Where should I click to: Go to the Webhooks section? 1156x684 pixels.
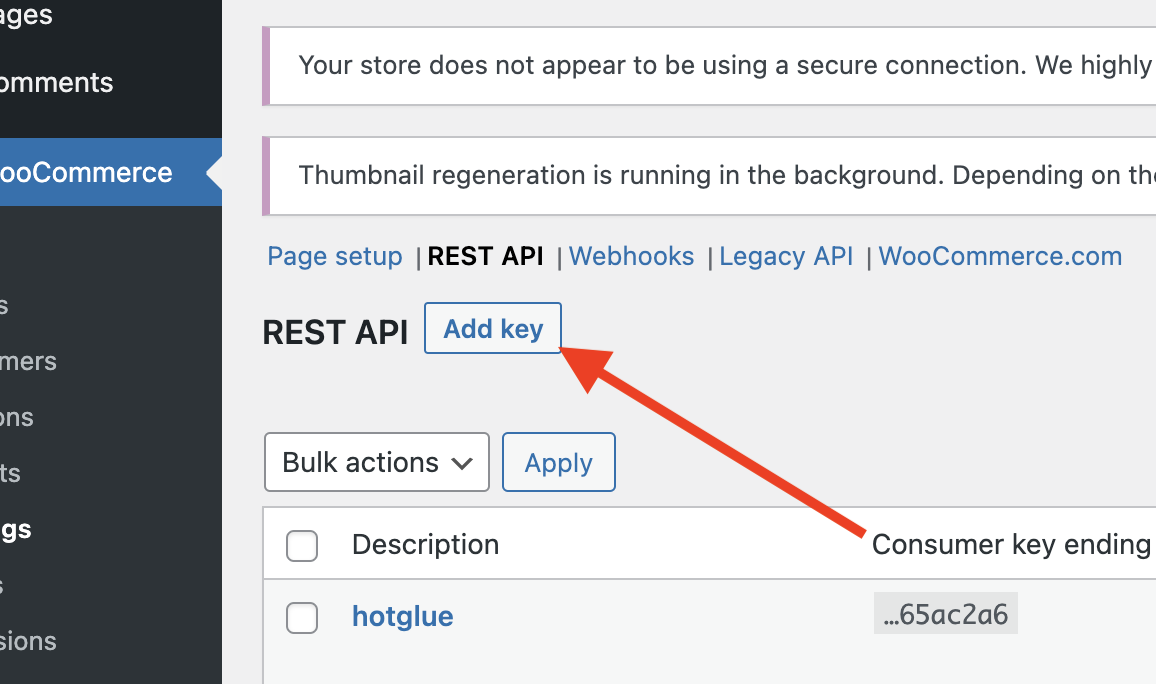point(631,256)
